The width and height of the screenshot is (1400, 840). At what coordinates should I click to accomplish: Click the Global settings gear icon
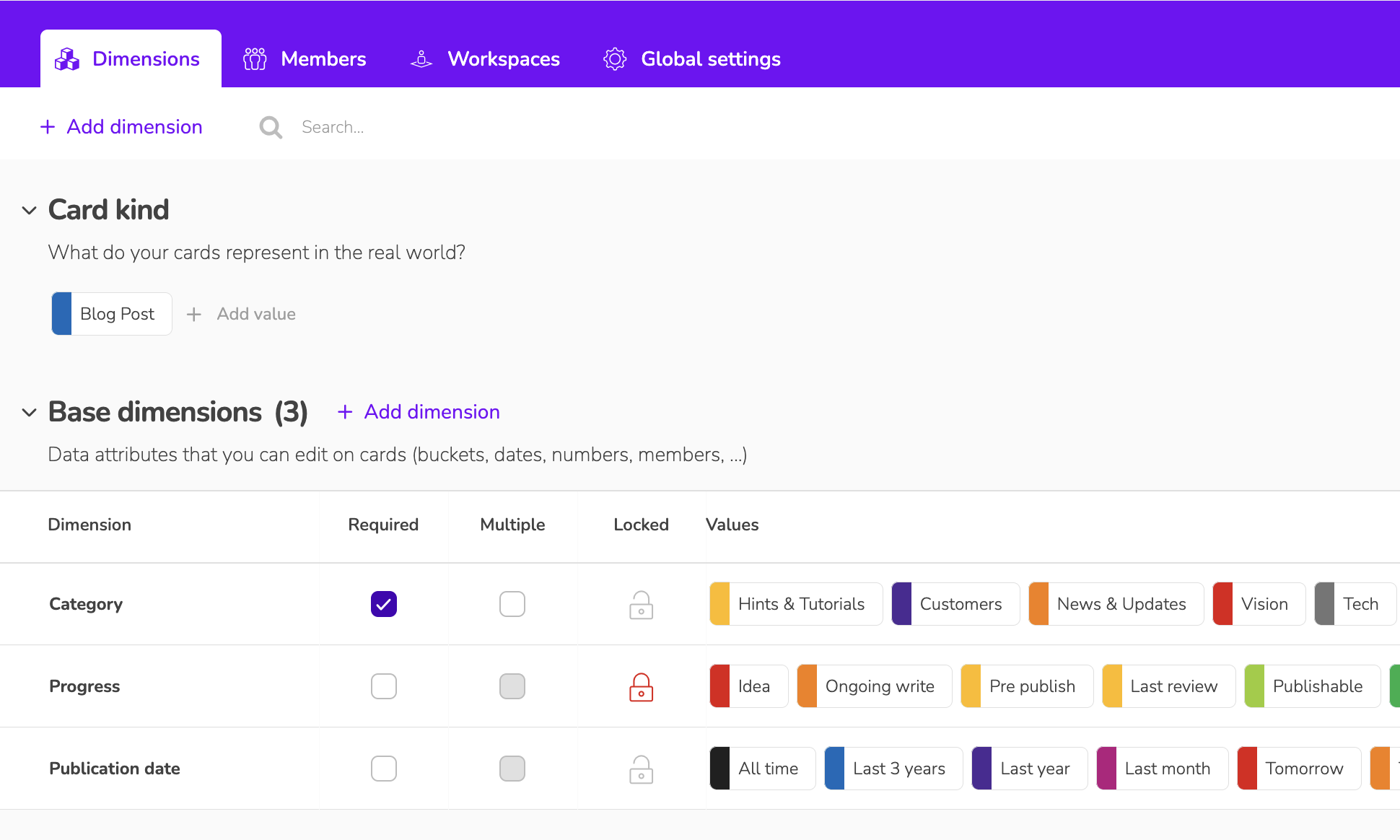pyautogui.click(x=615, y=59)
